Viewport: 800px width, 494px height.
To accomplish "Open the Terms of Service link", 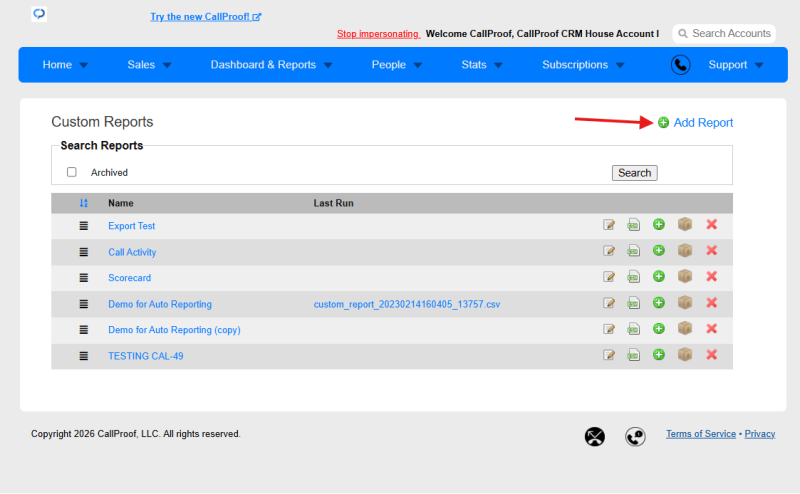I will (x=701, y=434).
